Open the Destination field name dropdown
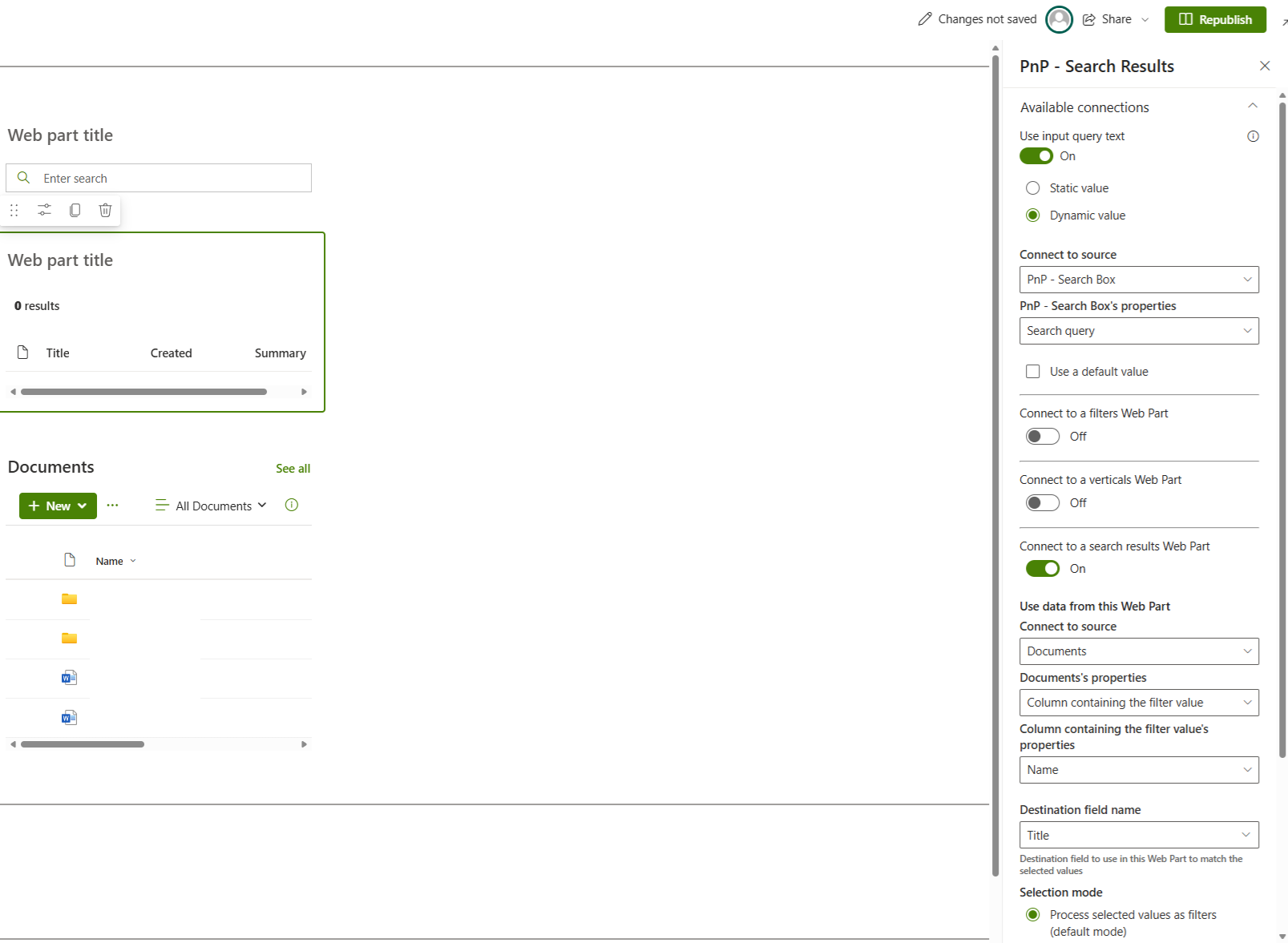 click(1139, 835)
